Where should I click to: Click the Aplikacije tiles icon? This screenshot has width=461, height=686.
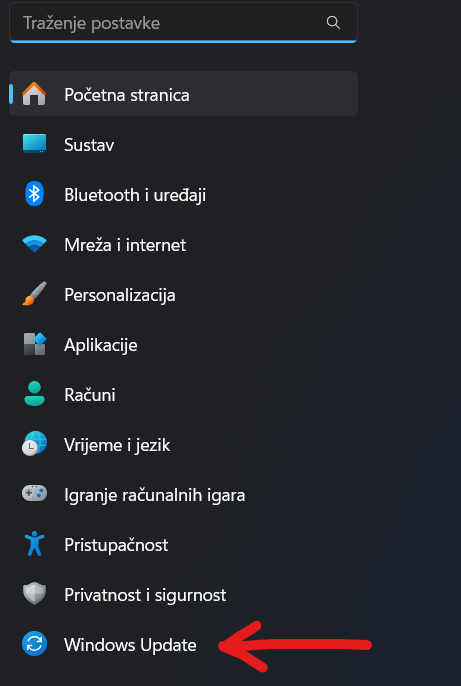34,344
